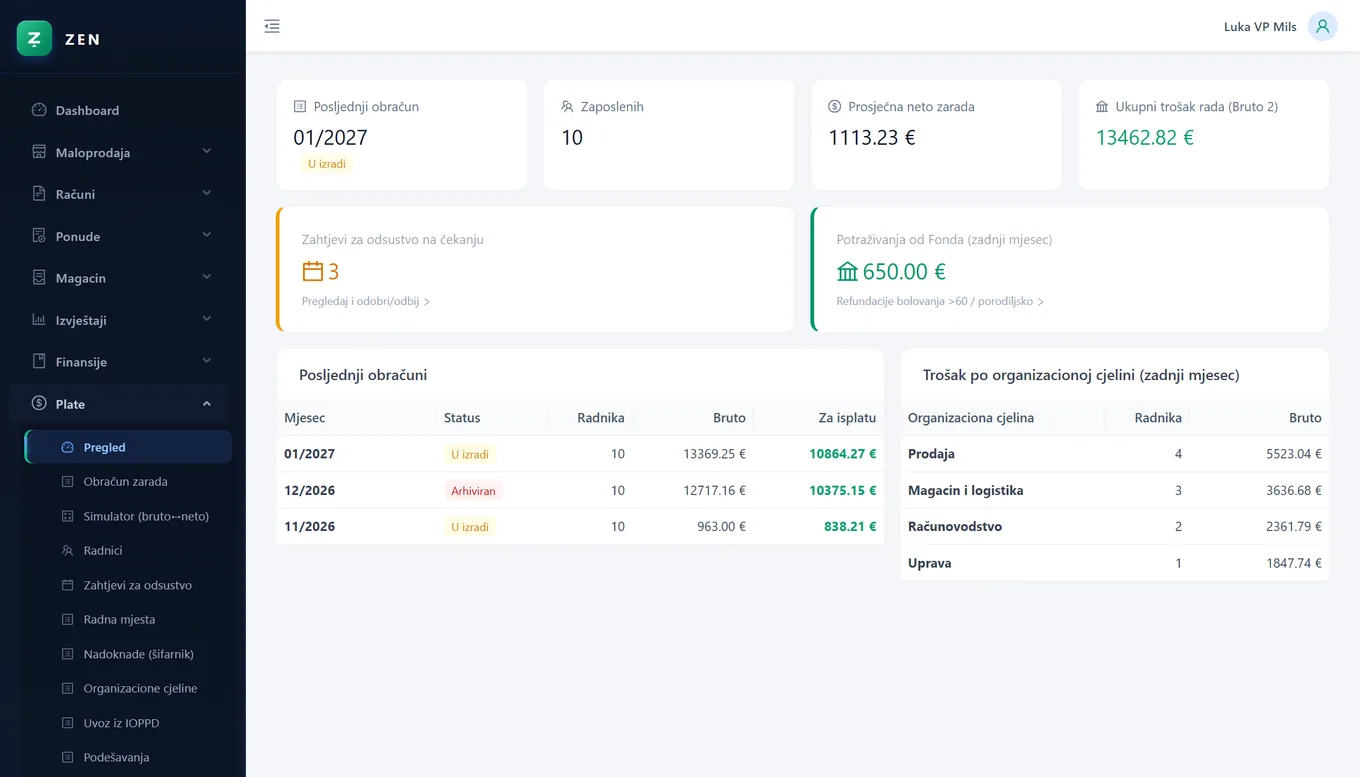
Task: Click the Računi document icon
Action: [x=39, y=194]
